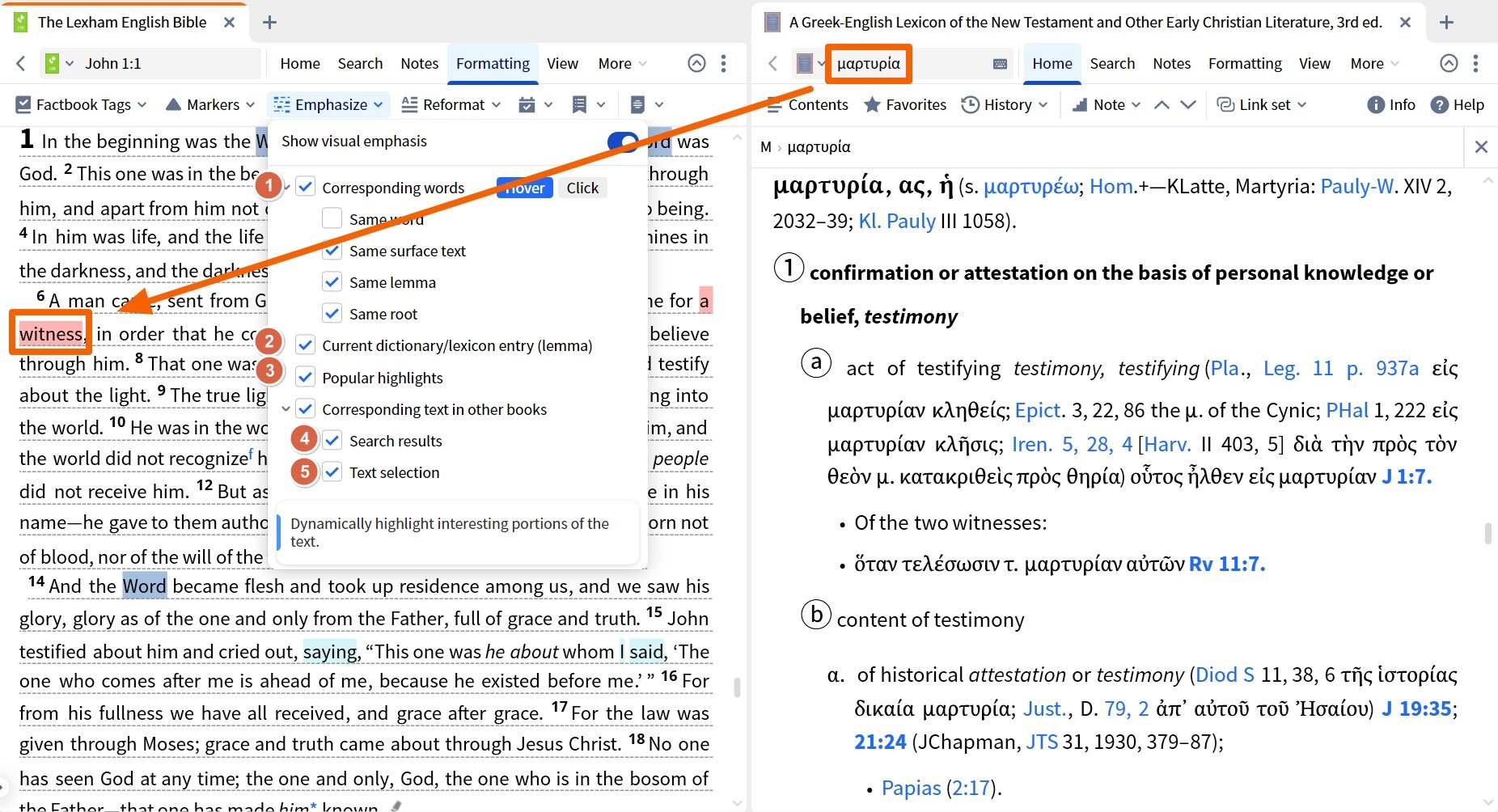Go to the previous note with the up chevron
The width and height of the screenshot is (1498, 812).
point(1162,104)
